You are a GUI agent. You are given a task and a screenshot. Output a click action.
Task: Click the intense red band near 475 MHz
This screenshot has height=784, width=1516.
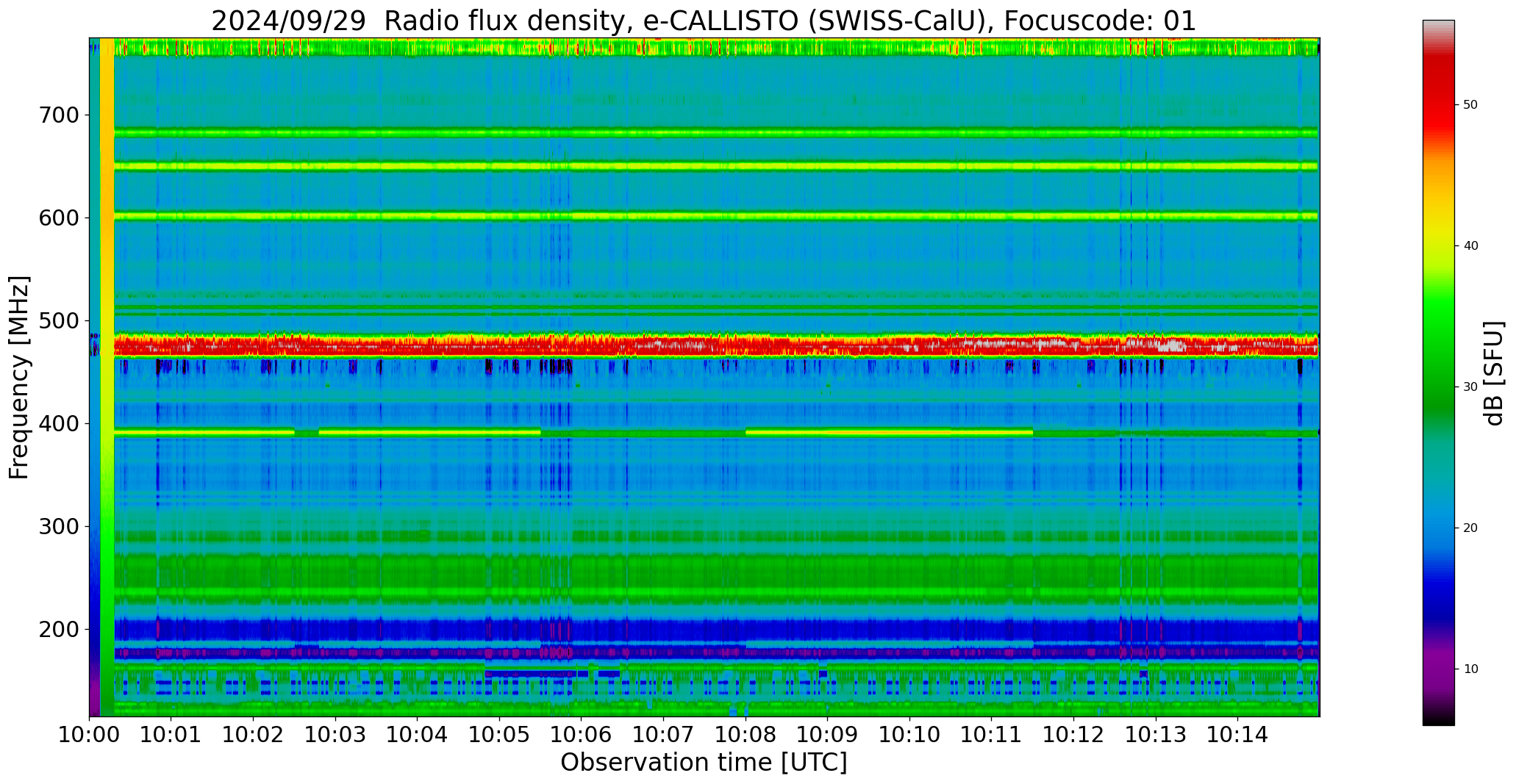pyautogui.click(x=716, y=345)
